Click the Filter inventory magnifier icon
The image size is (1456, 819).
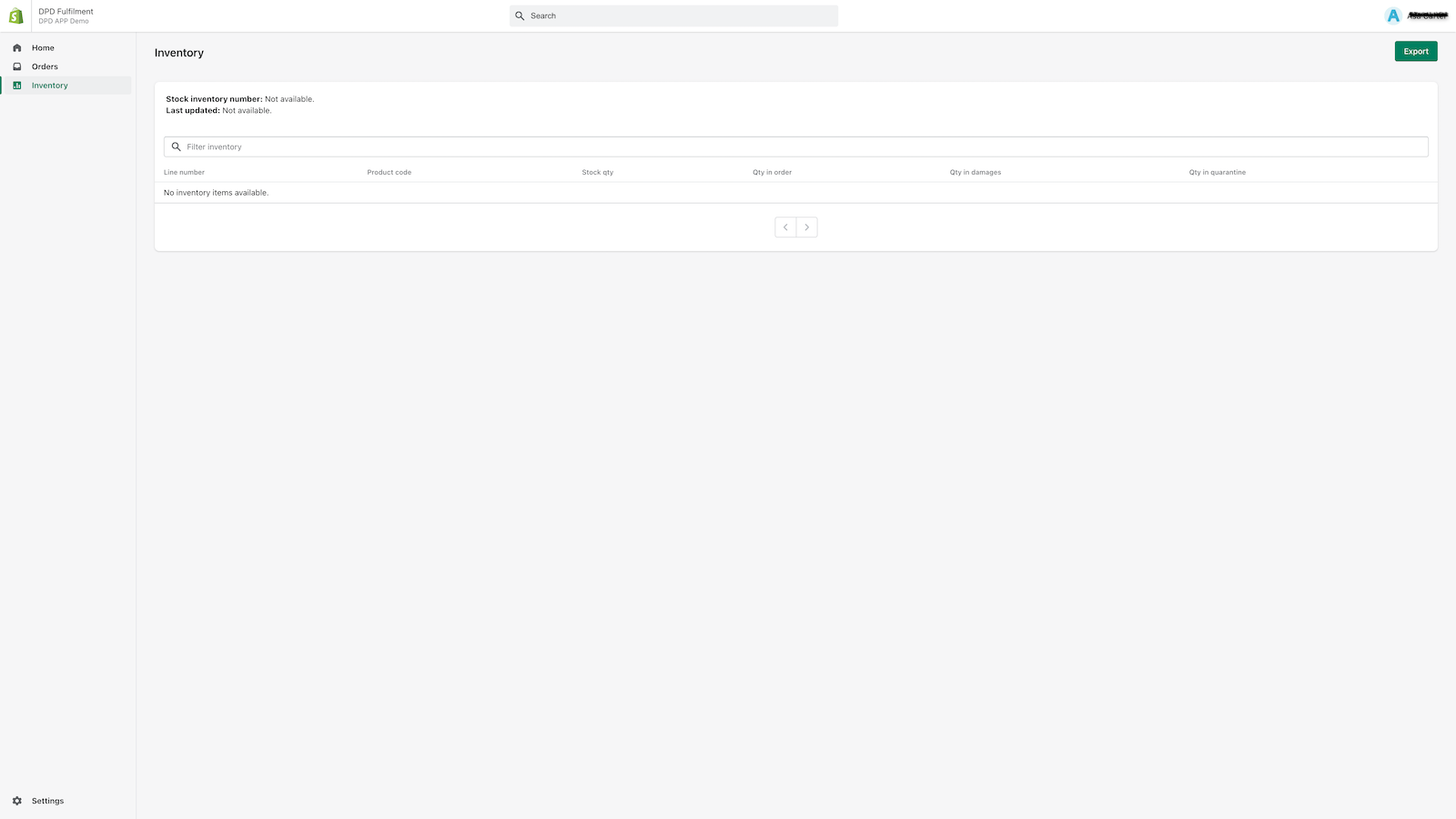tap(176, 147)
